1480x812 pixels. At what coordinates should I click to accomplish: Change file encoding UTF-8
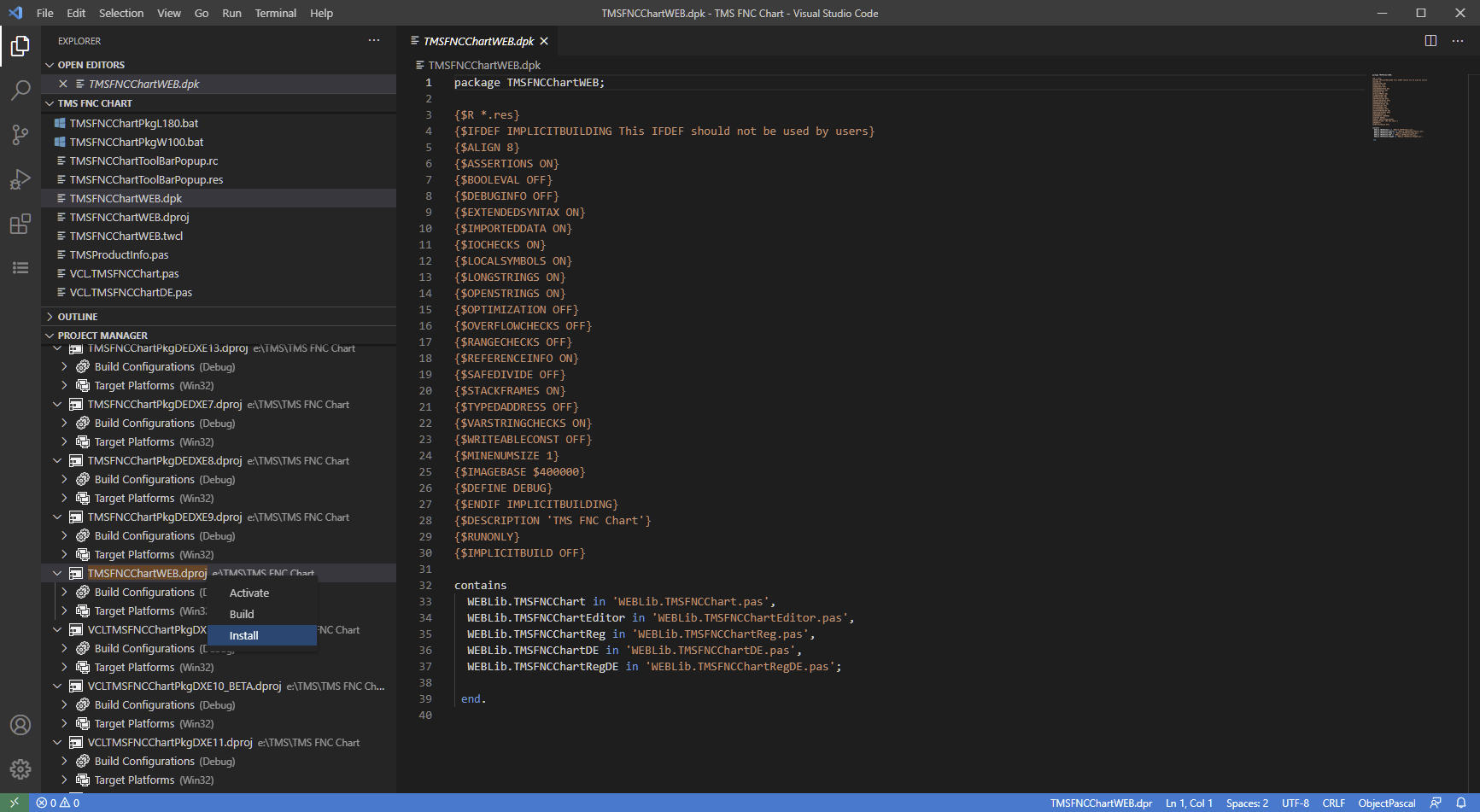point(1295,803)
